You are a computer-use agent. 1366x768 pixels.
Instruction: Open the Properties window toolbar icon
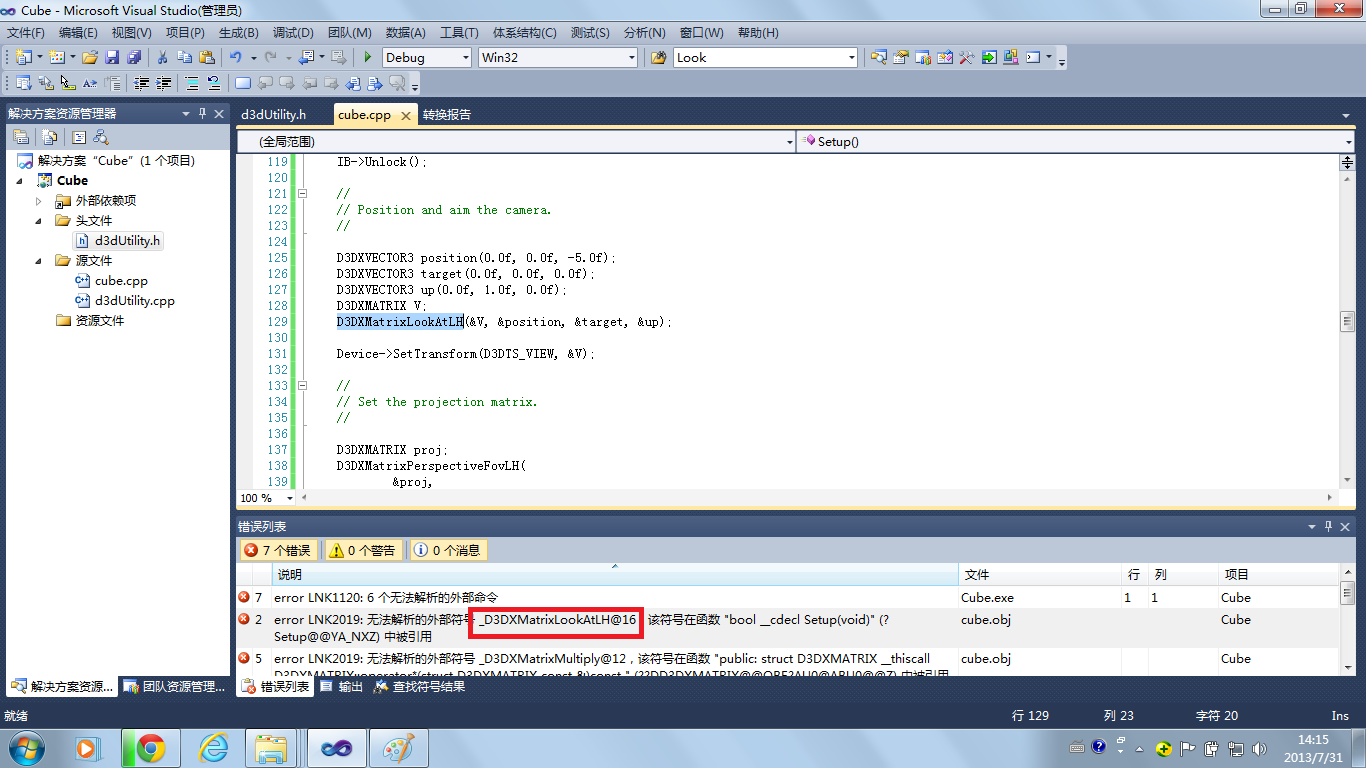pos(901,58)
